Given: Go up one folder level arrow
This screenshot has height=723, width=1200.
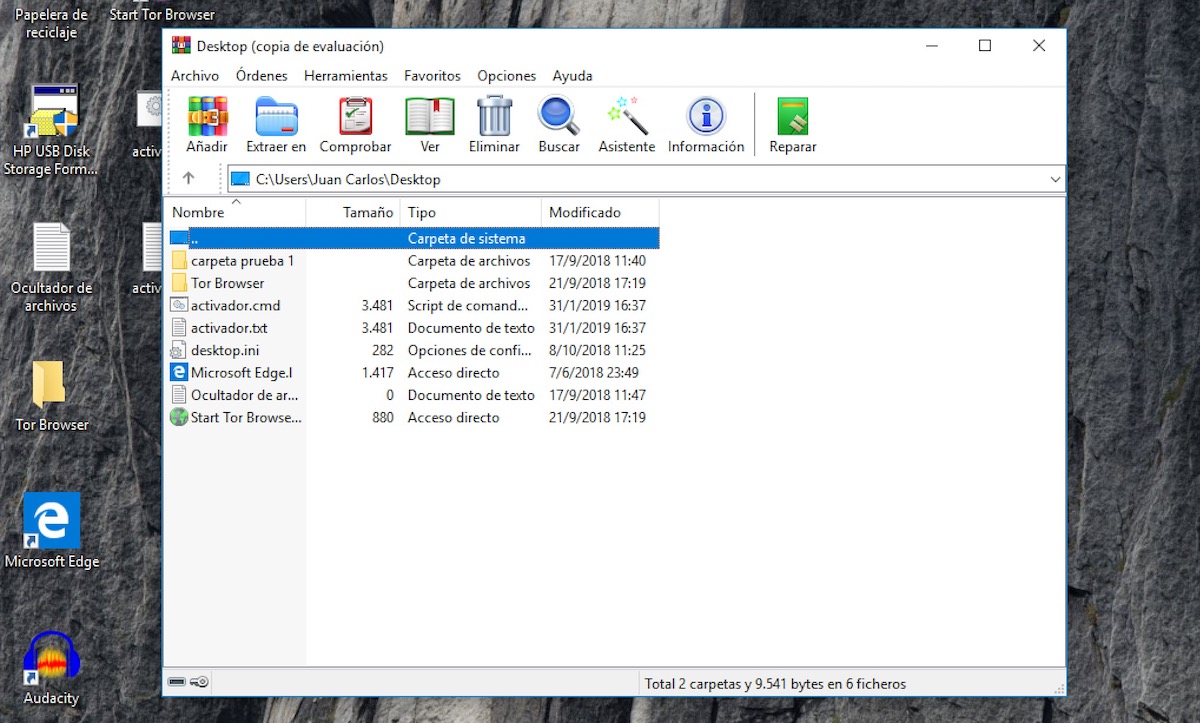Looking at the screenshot, I should (x=188, y=179).
